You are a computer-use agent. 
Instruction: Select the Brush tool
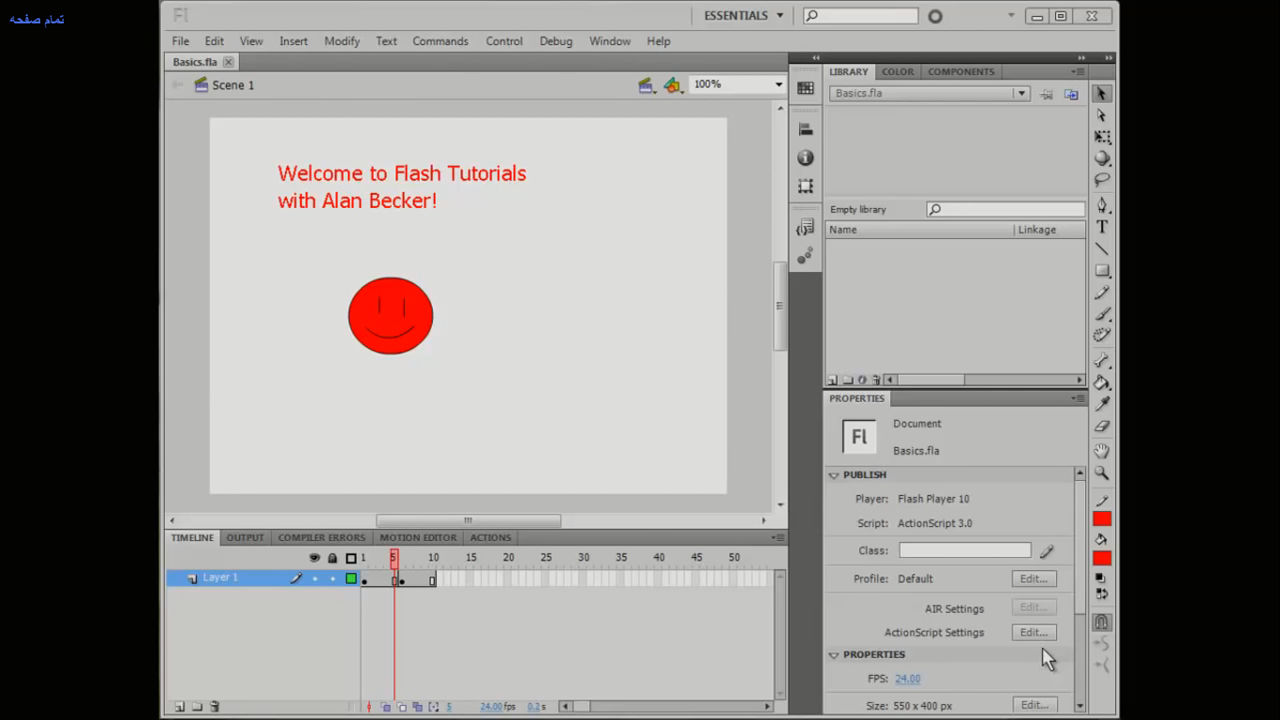(1101, 314)
